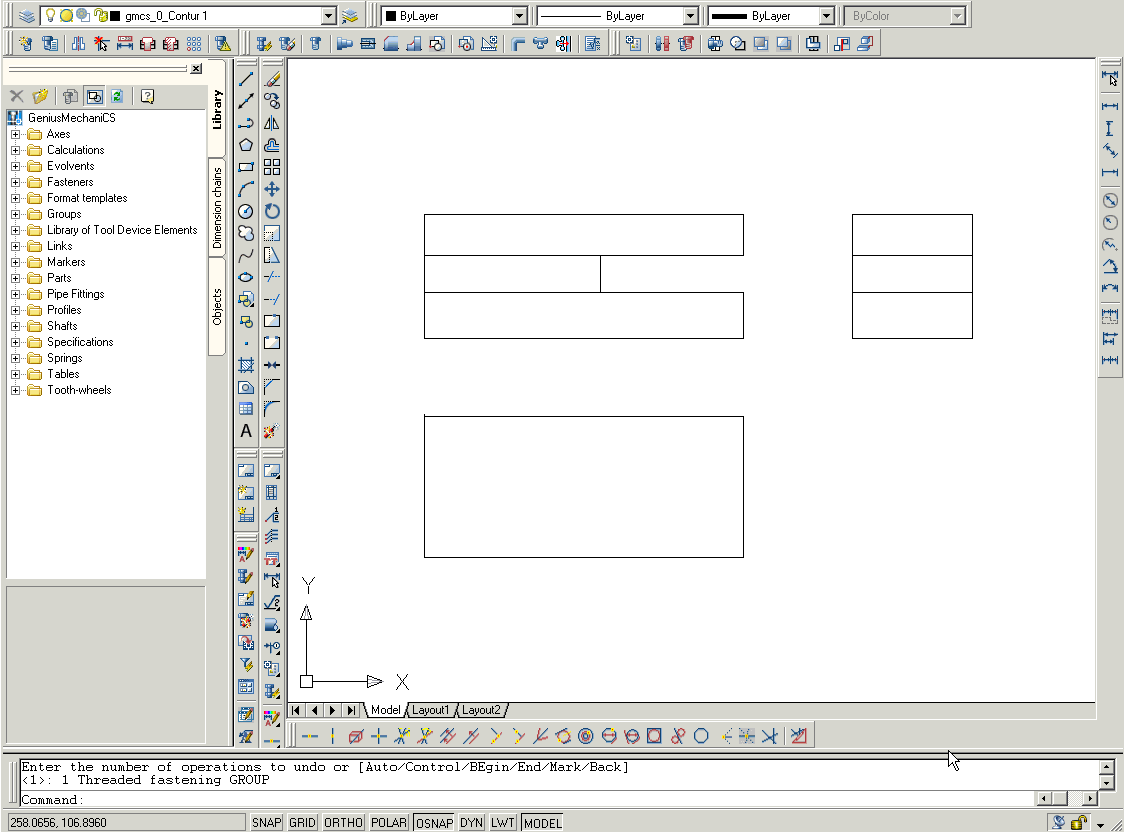Toggle MODEL space button
Screen dimensions: 1124x832
pos(543,823)
